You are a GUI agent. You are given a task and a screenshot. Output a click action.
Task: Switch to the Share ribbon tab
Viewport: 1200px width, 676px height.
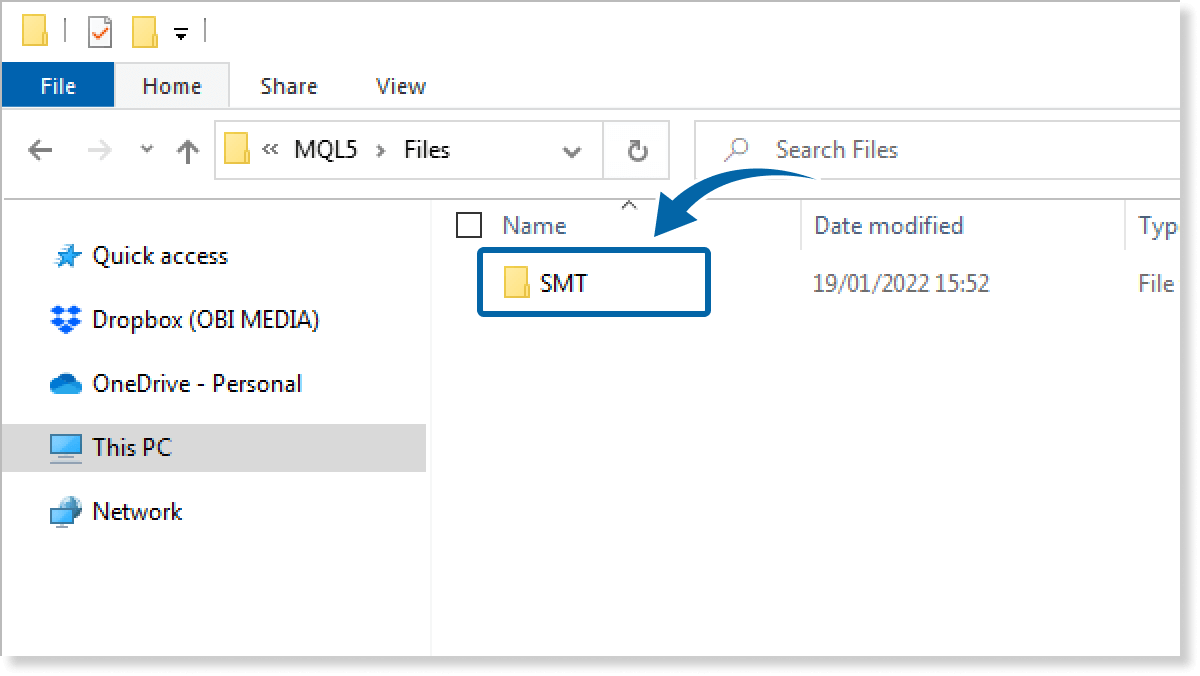pyautogui.click(x=288, y=87)
